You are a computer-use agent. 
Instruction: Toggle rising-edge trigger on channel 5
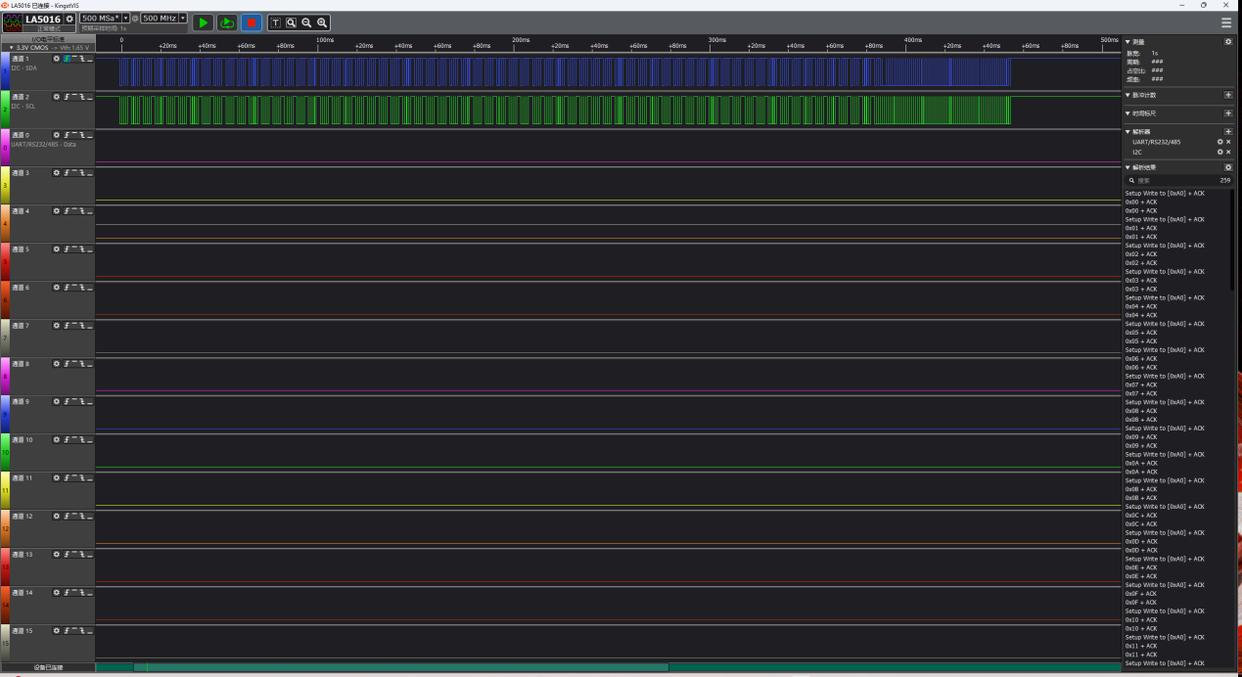[67, 249]
